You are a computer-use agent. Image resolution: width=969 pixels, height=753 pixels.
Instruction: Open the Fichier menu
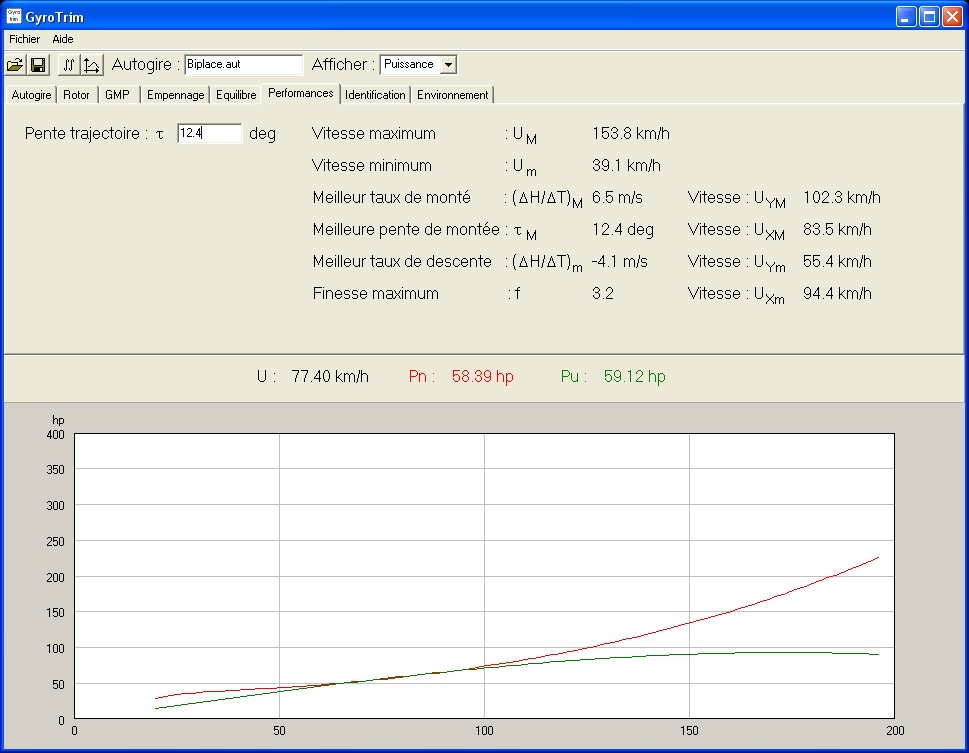tap(24, 39)
